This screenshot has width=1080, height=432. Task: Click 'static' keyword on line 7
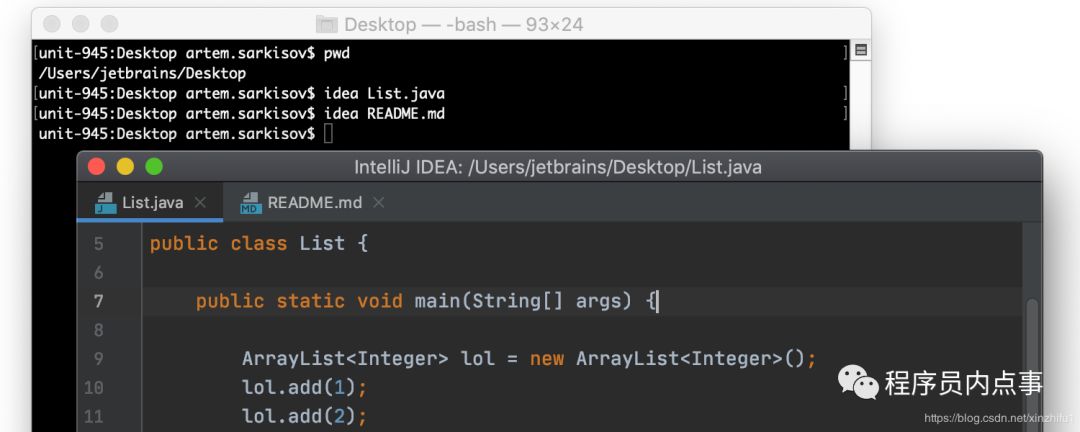(x=311, y=301)
